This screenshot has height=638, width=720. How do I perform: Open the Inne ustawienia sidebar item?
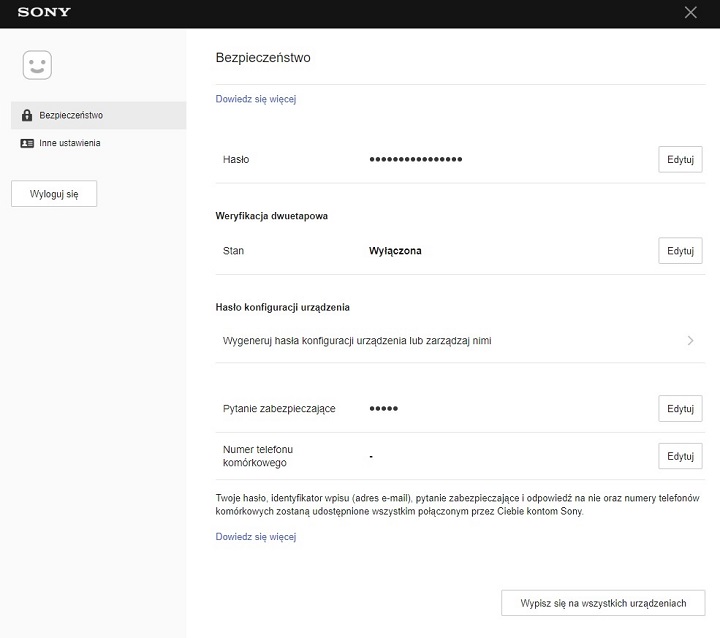(70, 143)
